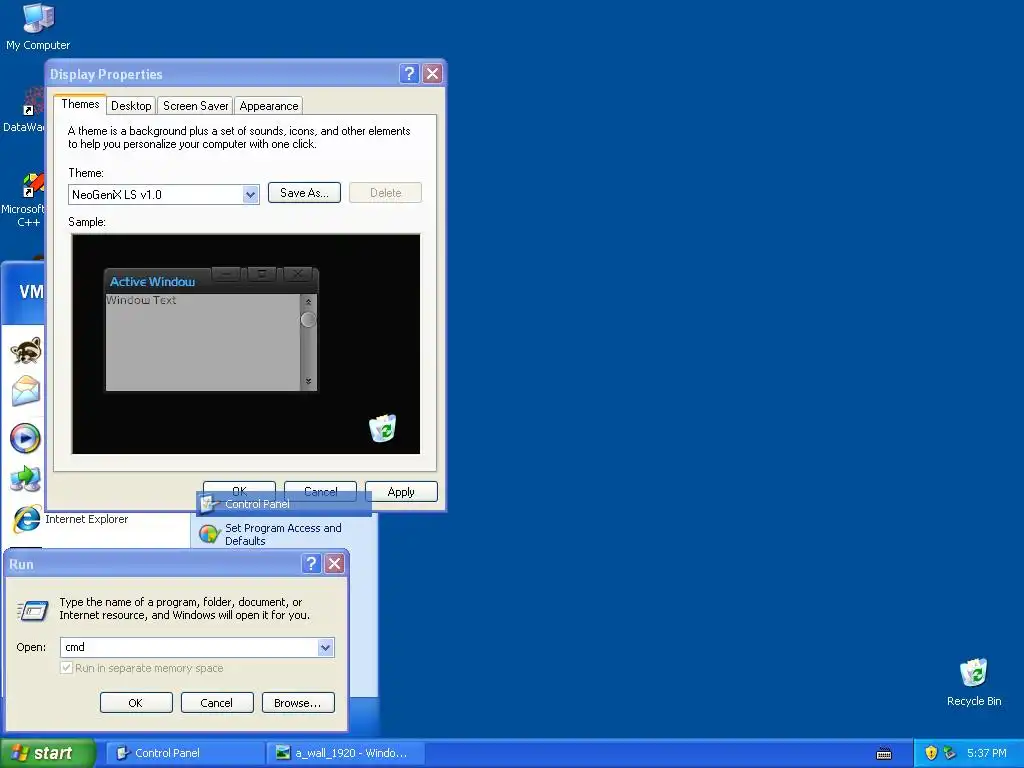
Task: Click the Apply button in Display Properties
Action: [401, 492]
